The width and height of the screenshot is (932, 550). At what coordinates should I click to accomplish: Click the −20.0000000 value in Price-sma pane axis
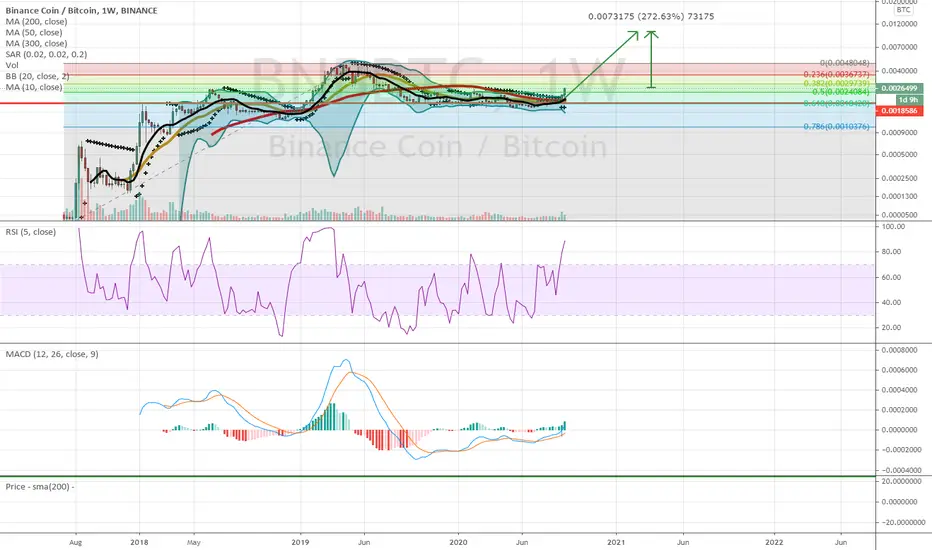[902, 523]
